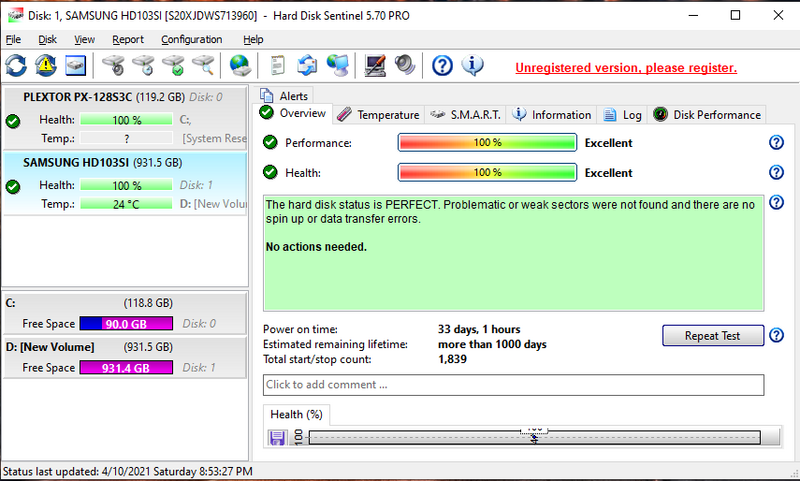Viewport: 800px width, 481px height.
Task: Click the '33 days, 1 hours' power on value
Action: [479, 330]
